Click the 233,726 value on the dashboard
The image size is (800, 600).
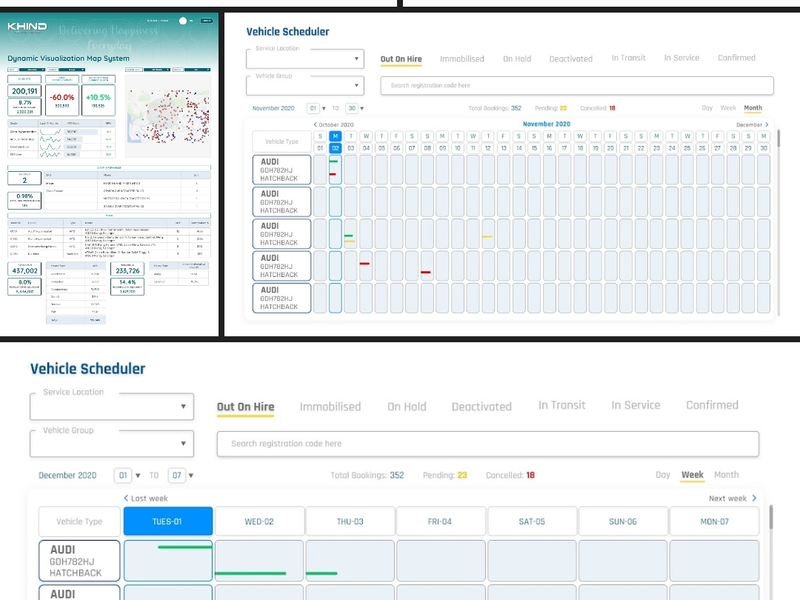pos(127,270)
